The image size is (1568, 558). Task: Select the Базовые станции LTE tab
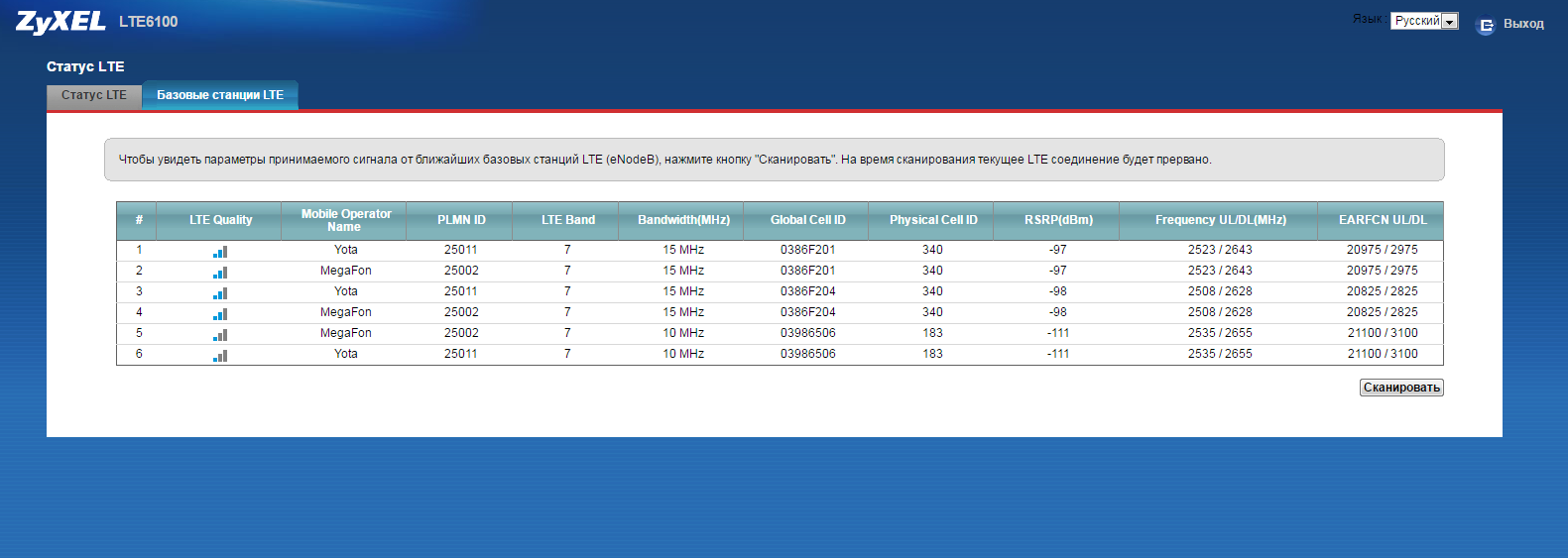tap(220, 95)
